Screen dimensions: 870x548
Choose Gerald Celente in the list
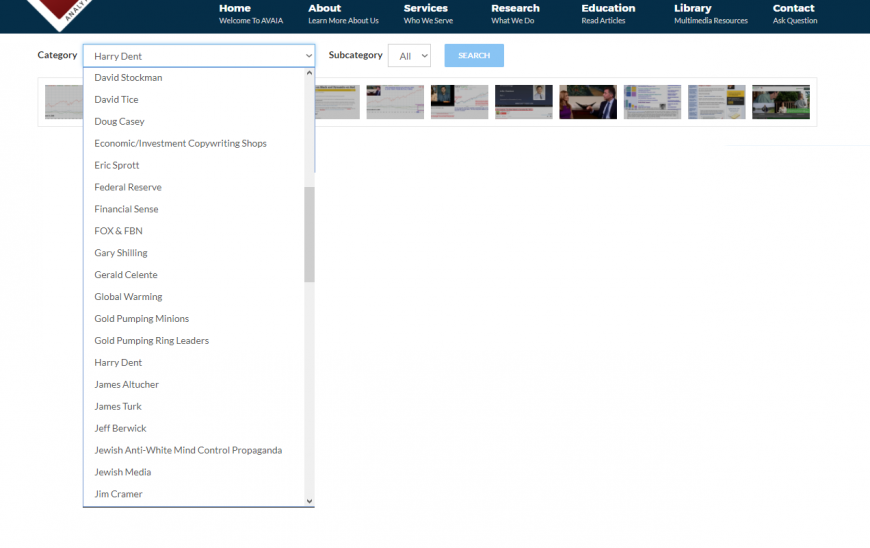click(126, 275)
